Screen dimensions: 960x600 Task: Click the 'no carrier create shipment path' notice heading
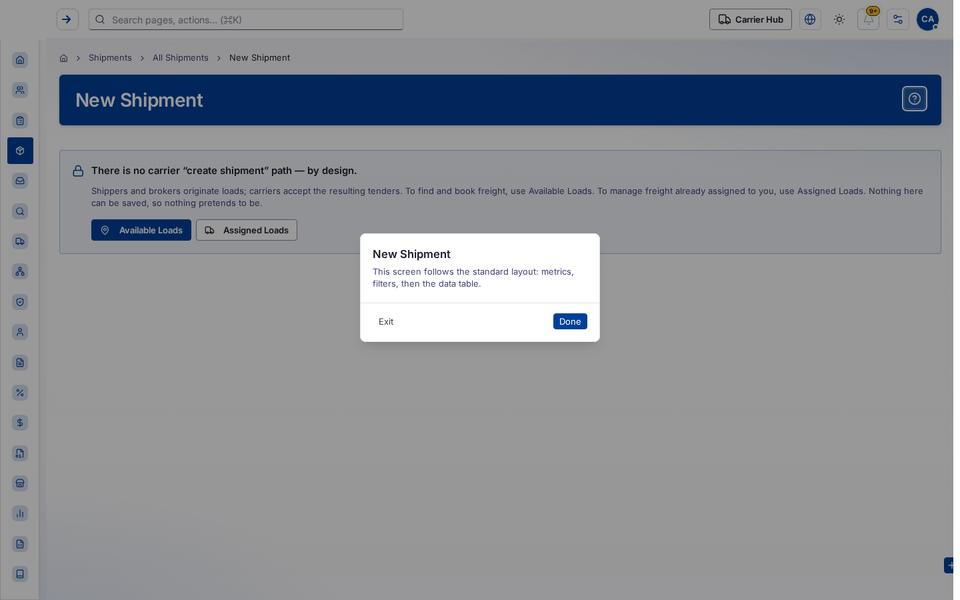tap(224, 171)
